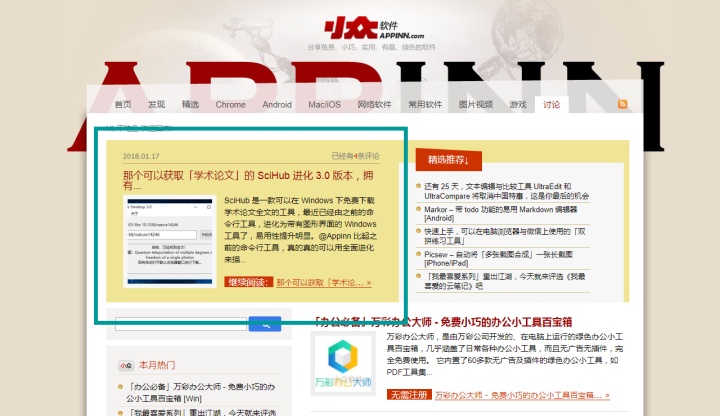720x416 pixels.
Task: Switch to the 讨论 tab
Action: point(551,105)
